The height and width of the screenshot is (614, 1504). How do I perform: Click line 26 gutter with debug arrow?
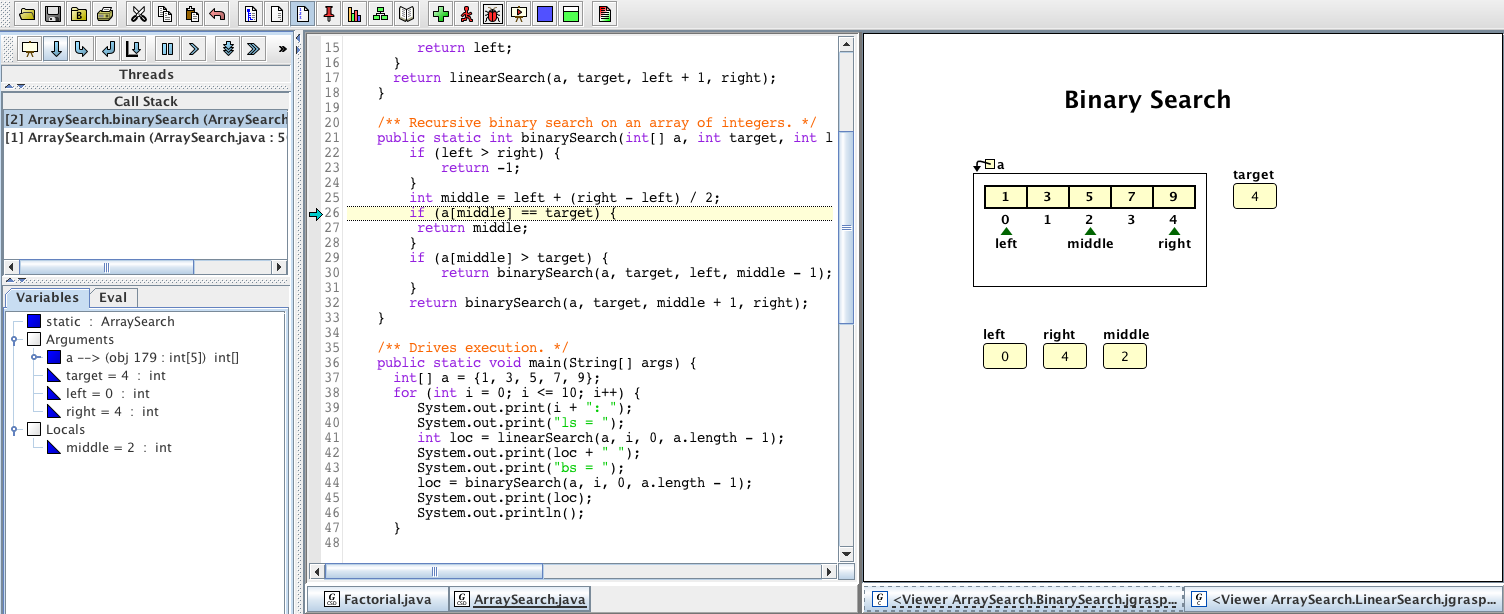pyautogui.click(x=316, y=214)
